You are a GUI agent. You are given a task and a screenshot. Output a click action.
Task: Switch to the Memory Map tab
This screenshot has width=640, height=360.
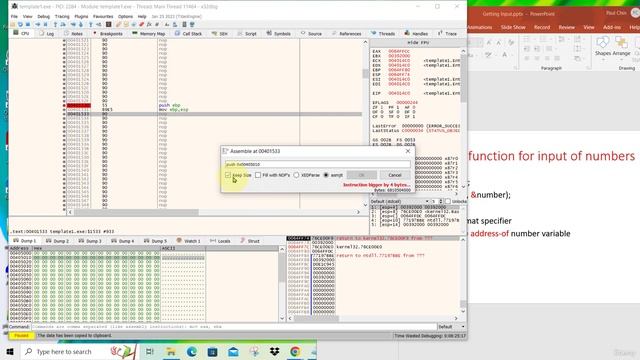(149, 33)
